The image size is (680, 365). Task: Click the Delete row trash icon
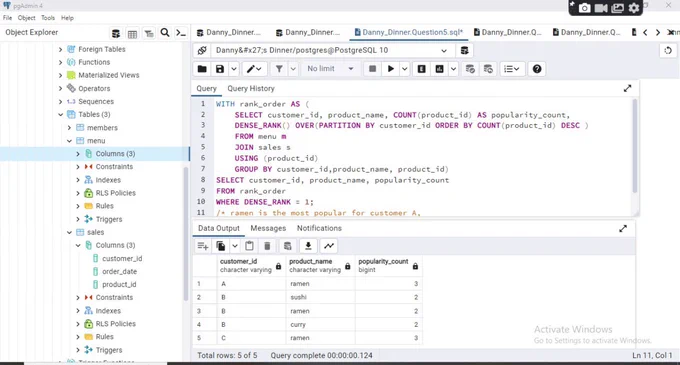(x=267, y=246)
